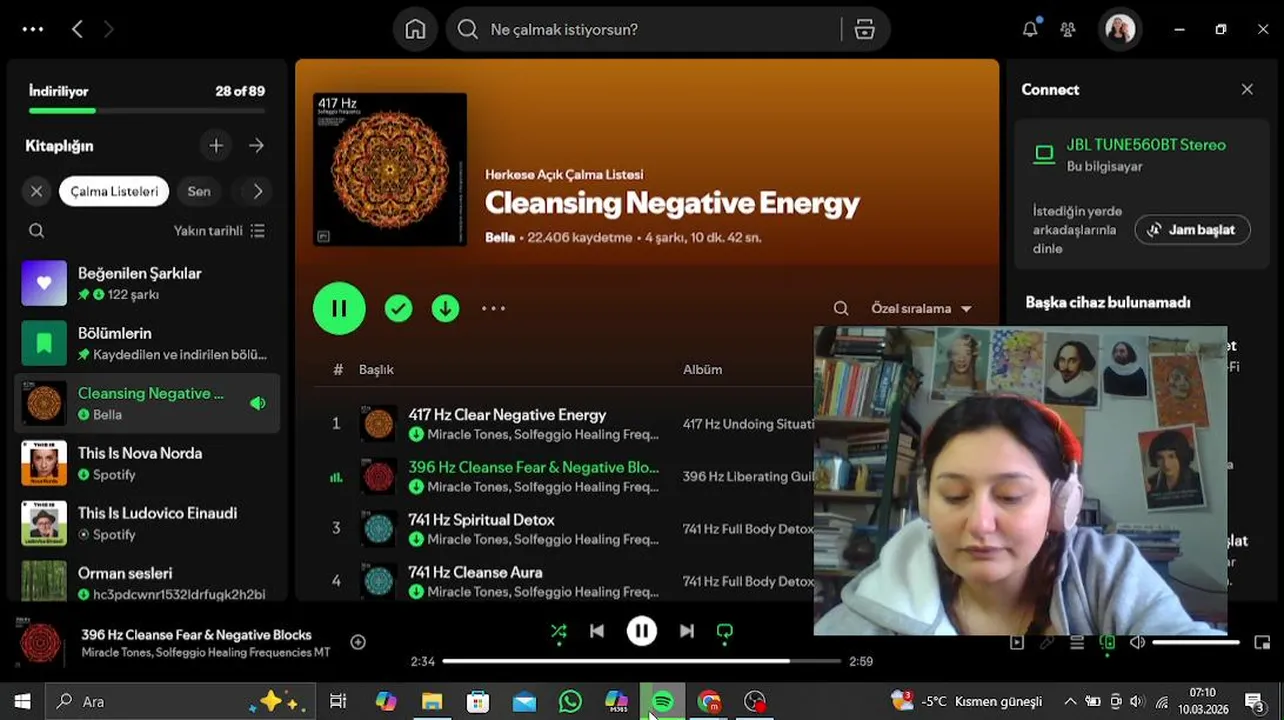Viewport: 1284px width, 720px height.
Task: Navigate back with the left arrow
Action: tap(77, 29)
